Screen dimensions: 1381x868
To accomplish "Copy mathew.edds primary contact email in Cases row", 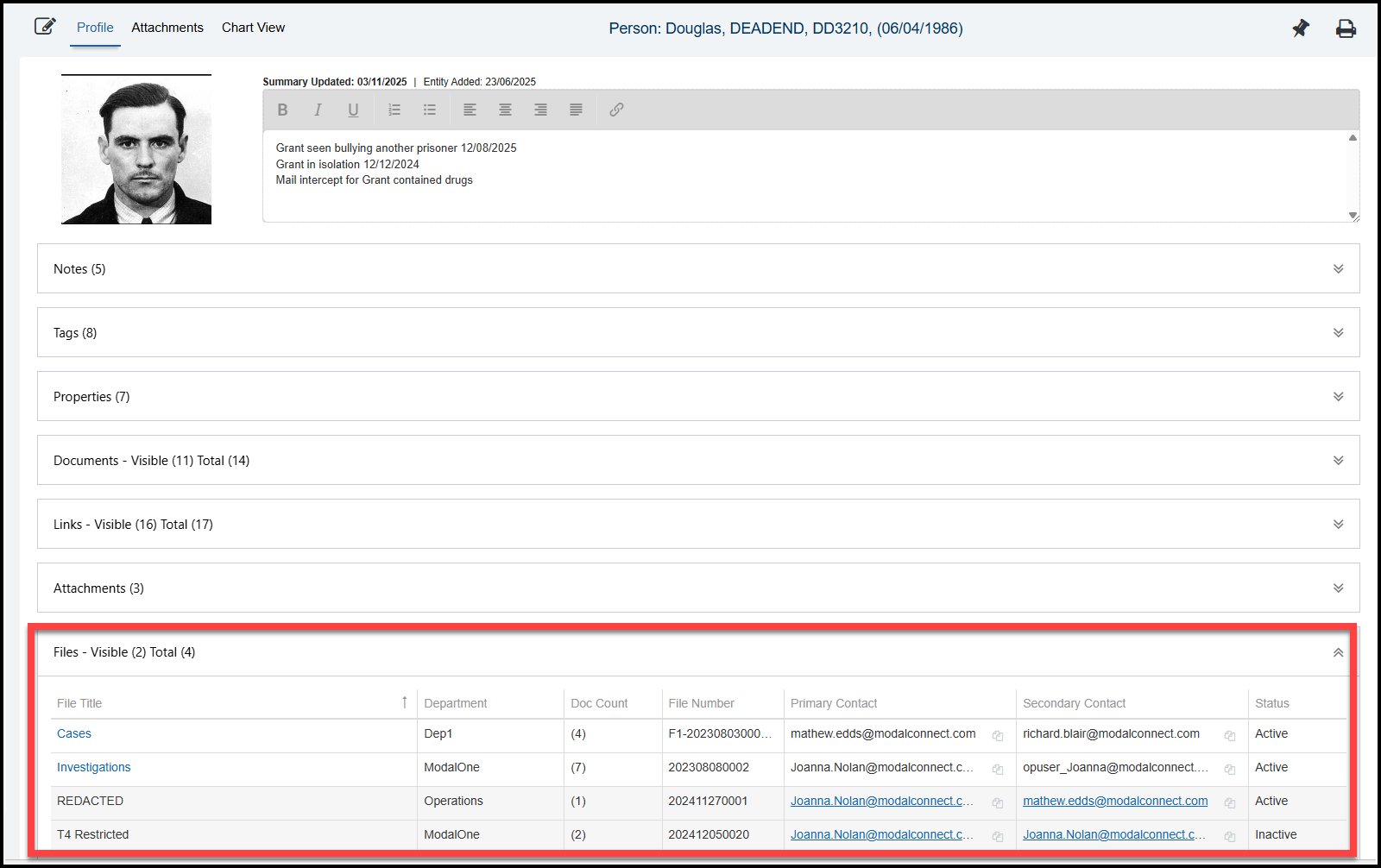I will 997,735.
